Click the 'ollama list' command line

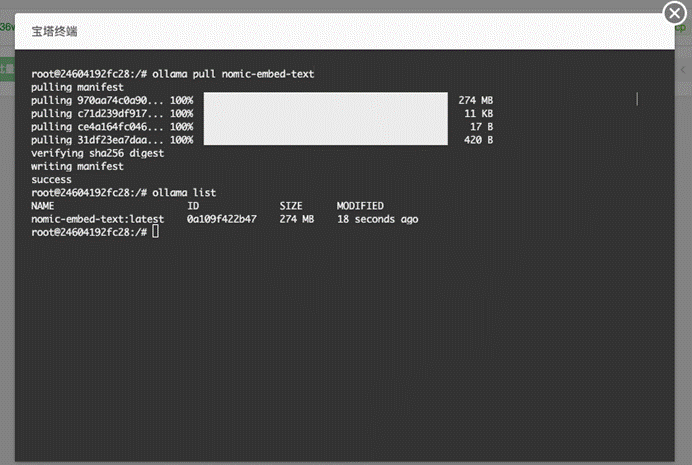click(124, 193)
